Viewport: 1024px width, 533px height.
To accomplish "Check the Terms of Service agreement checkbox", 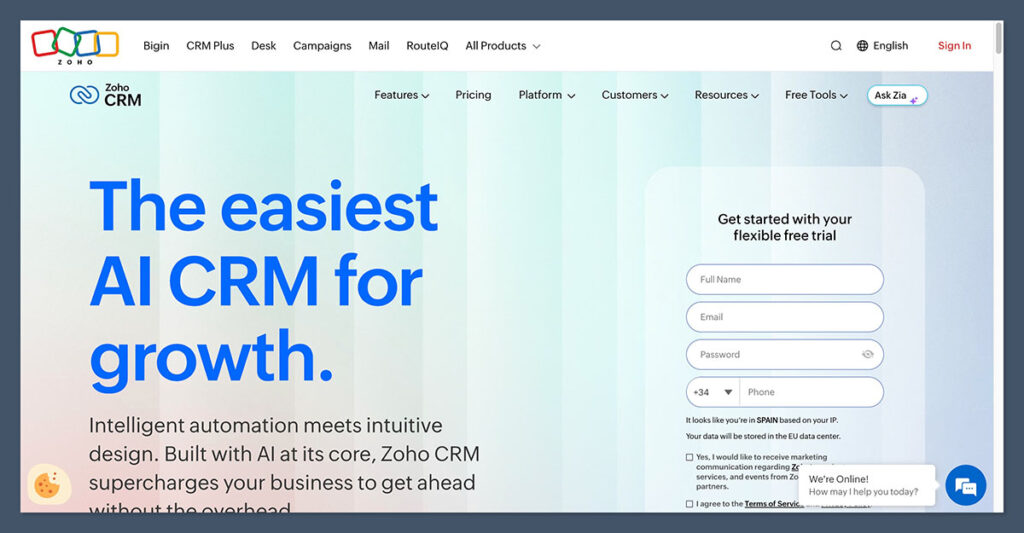I will (689, 504).
